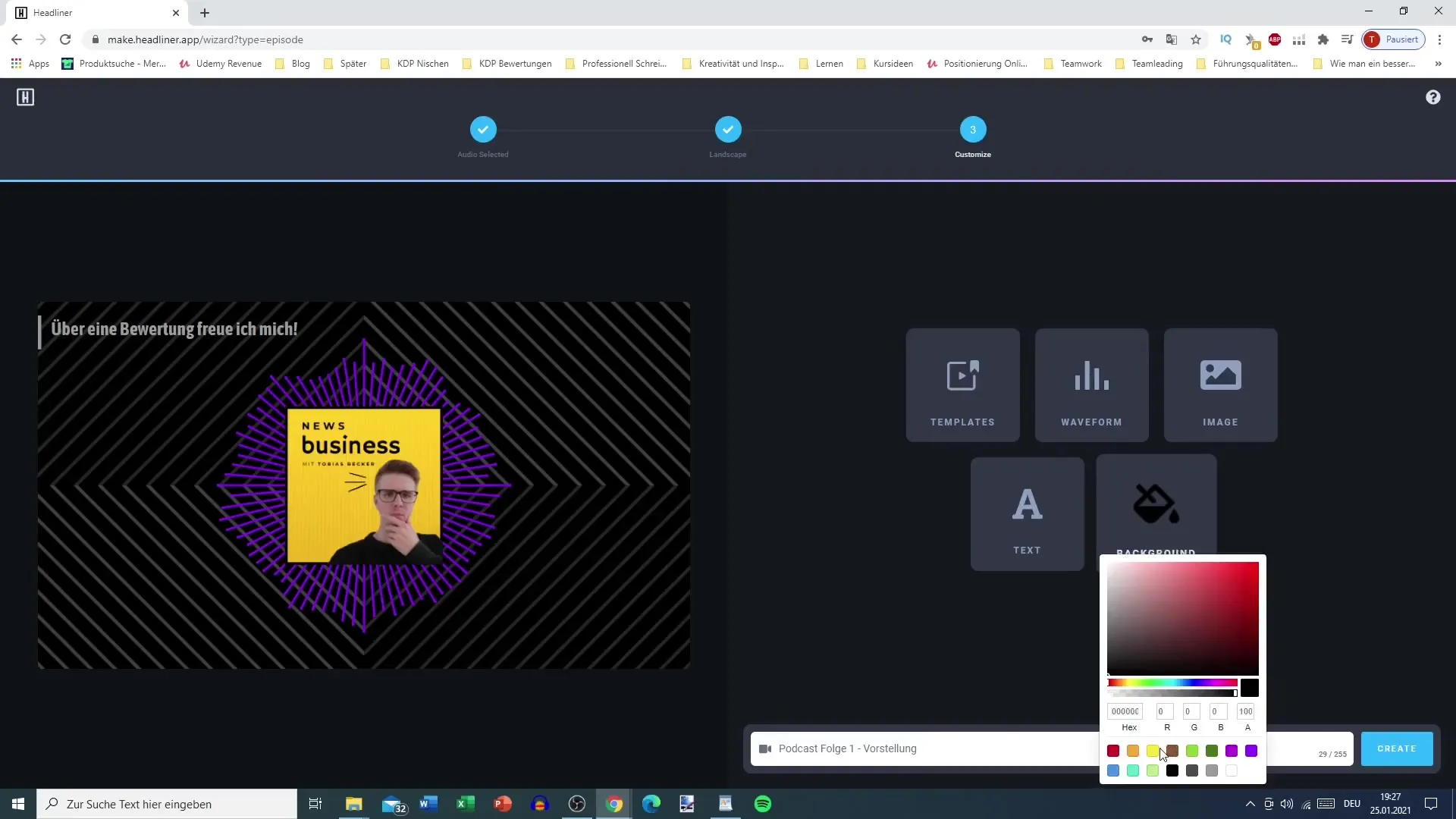Click the A alpha value input field
Image resolution: width=1456 pixels, height=819 pixels.
1246,711
